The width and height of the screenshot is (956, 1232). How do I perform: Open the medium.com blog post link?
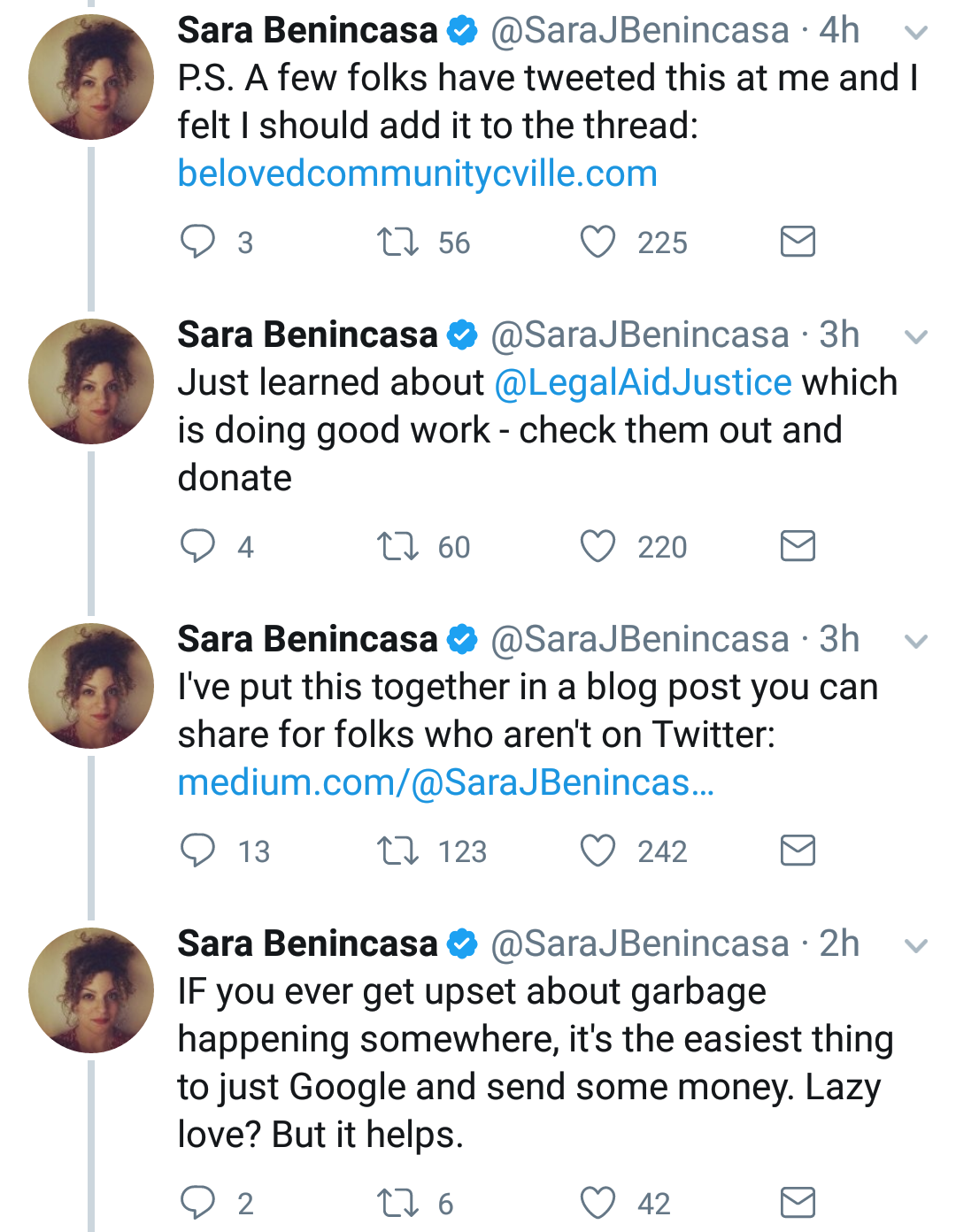[445, 782]
